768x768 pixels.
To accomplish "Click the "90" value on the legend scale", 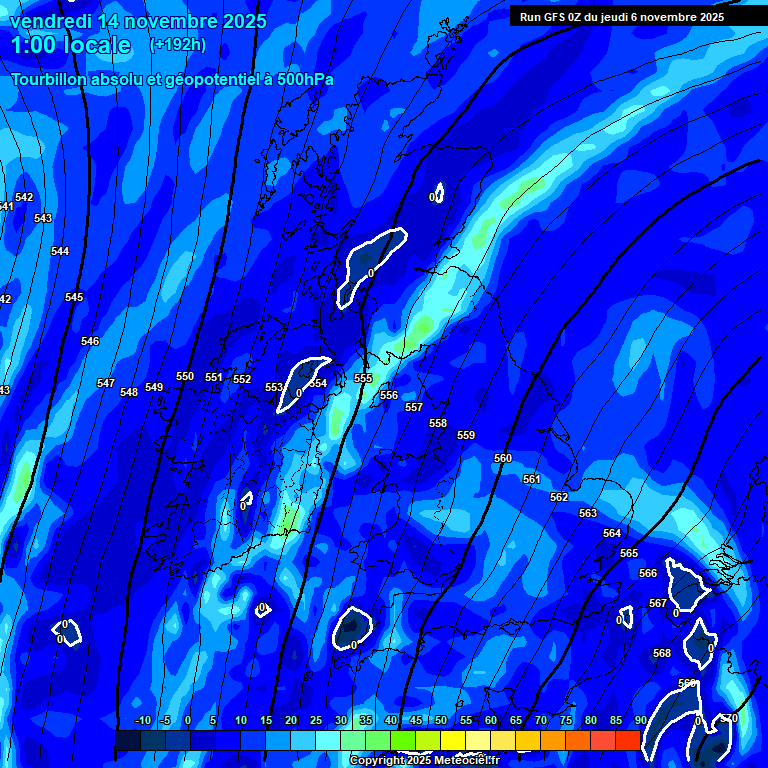I will (x=640, y=721).
